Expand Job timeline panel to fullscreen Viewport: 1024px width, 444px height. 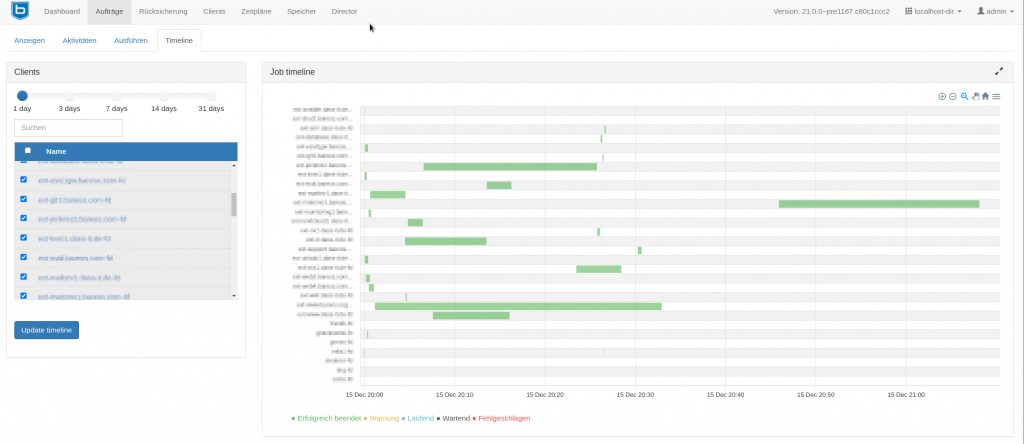(x=999, y=71)
